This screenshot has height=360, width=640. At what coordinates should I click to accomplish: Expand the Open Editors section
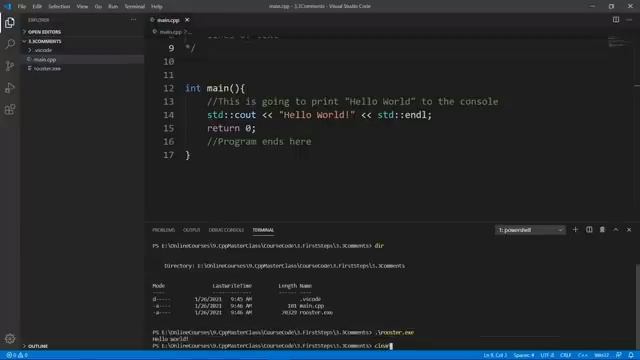click(x=44, y=32)
